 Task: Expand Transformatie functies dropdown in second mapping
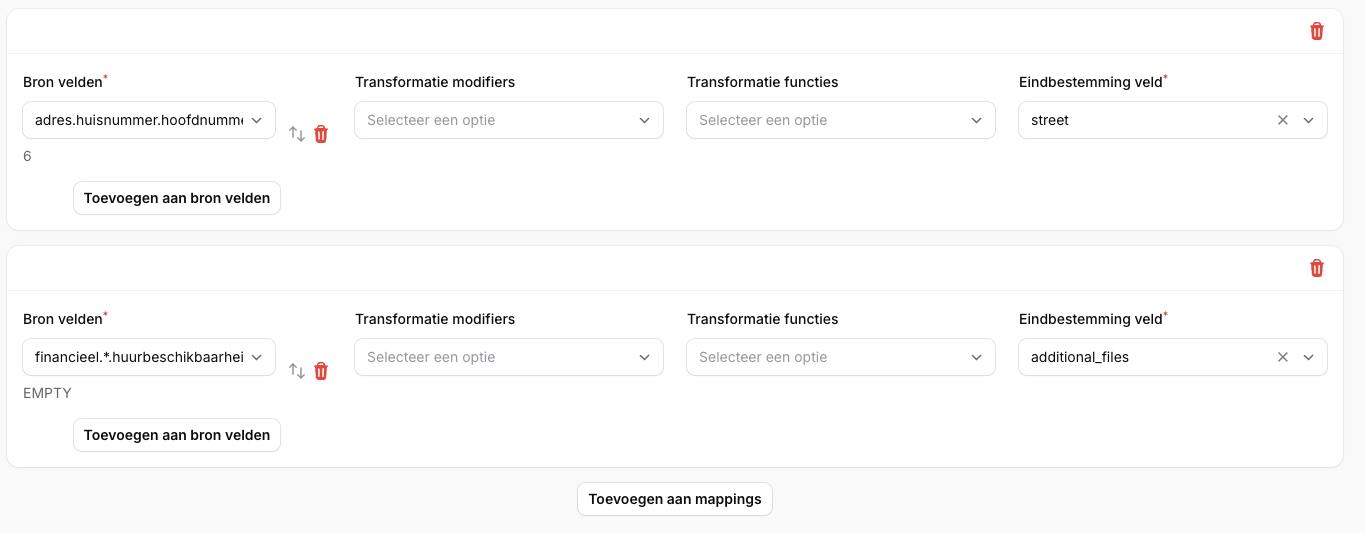[841, 357]
